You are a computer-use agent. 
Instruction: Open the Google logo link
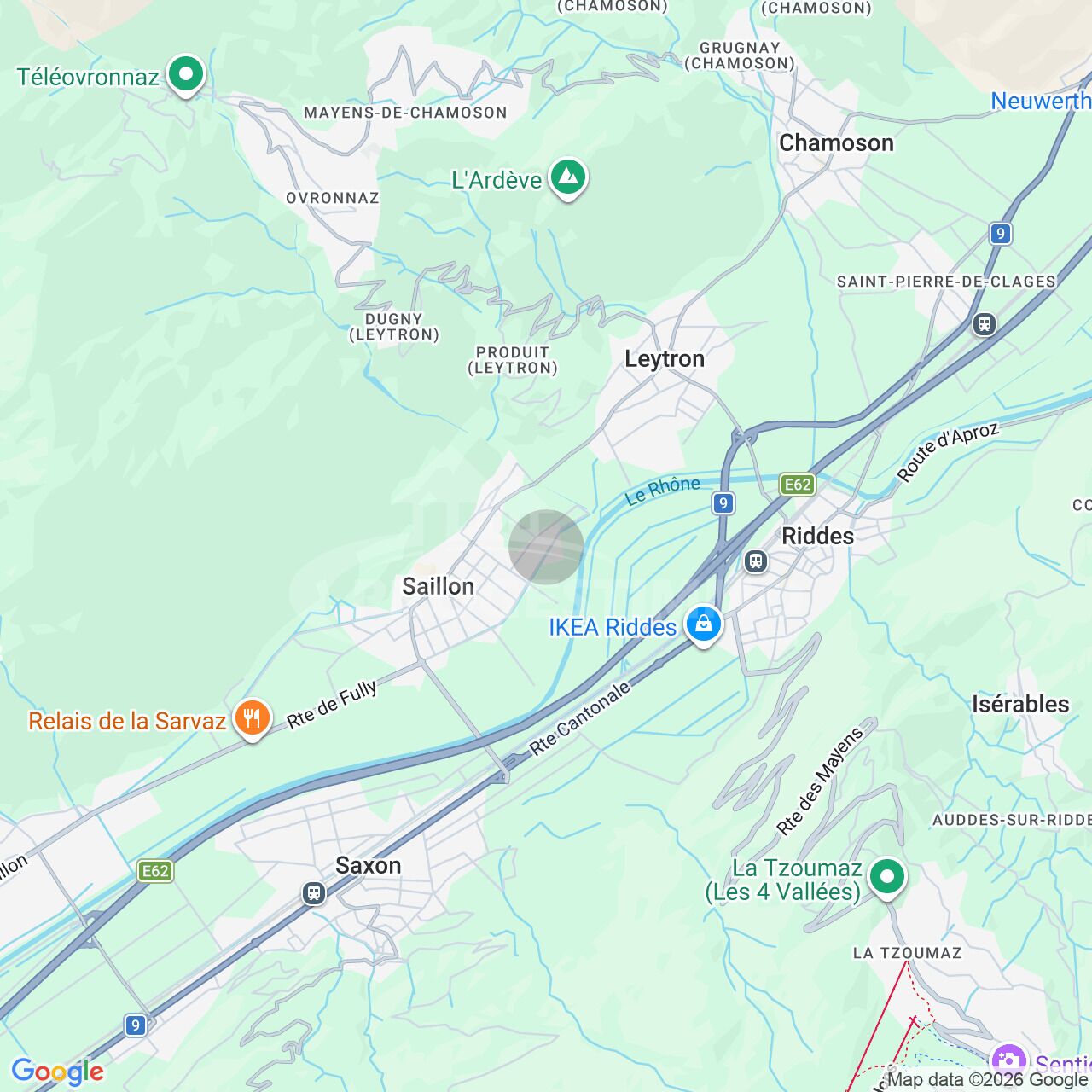pyautogui.click(x=57, y=1072)
